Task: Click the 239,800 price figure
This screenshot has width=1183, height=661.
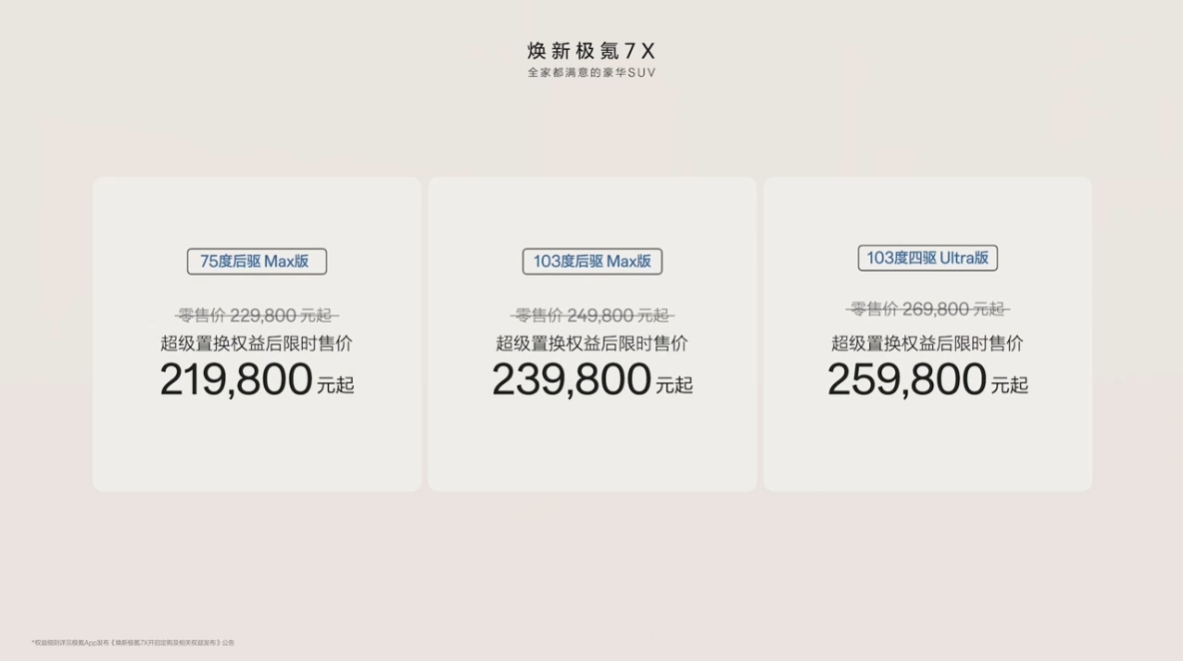Action: tap(571, 379)
